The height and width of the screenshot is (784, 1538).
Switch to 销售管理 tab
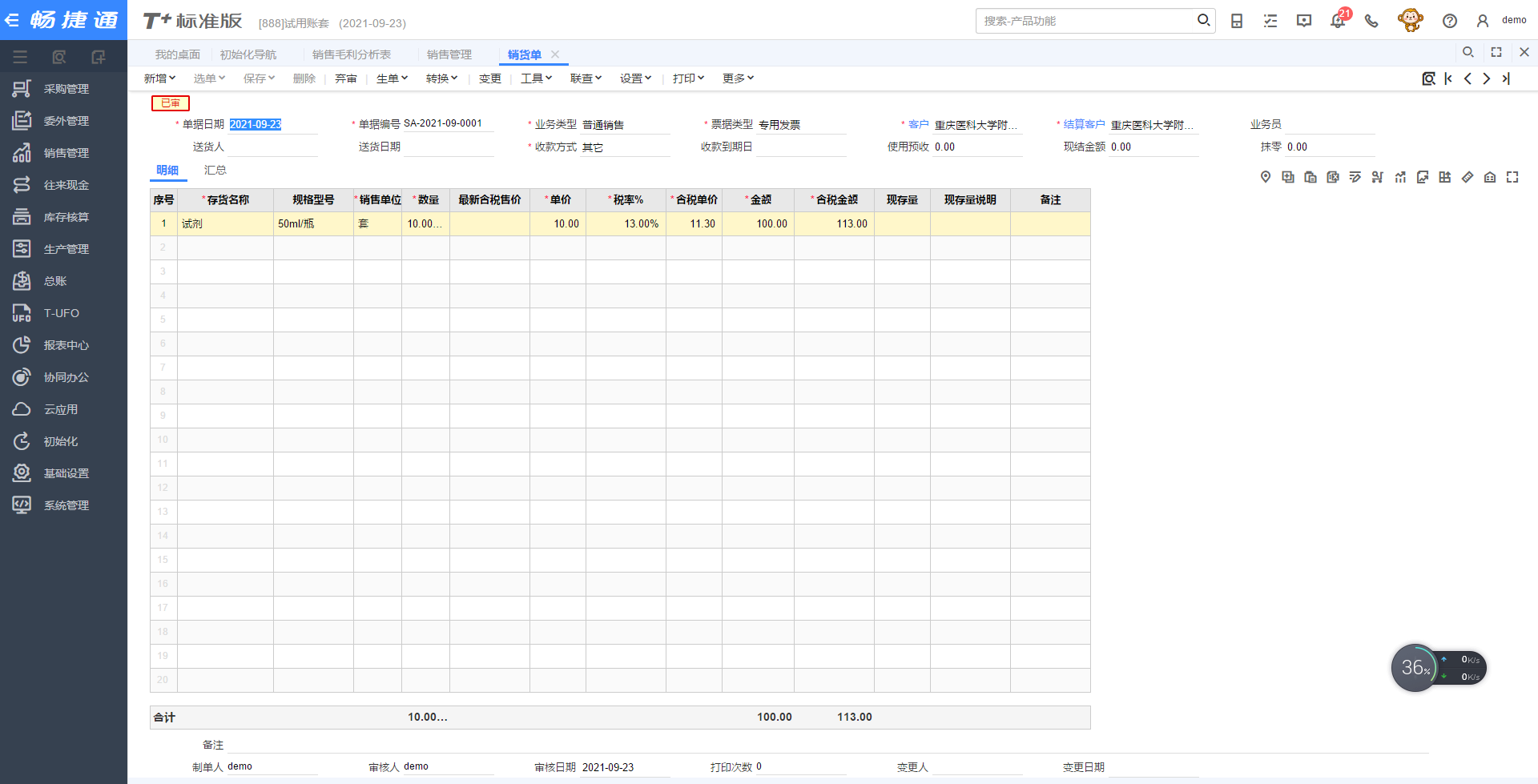click(x=449, y=54)
